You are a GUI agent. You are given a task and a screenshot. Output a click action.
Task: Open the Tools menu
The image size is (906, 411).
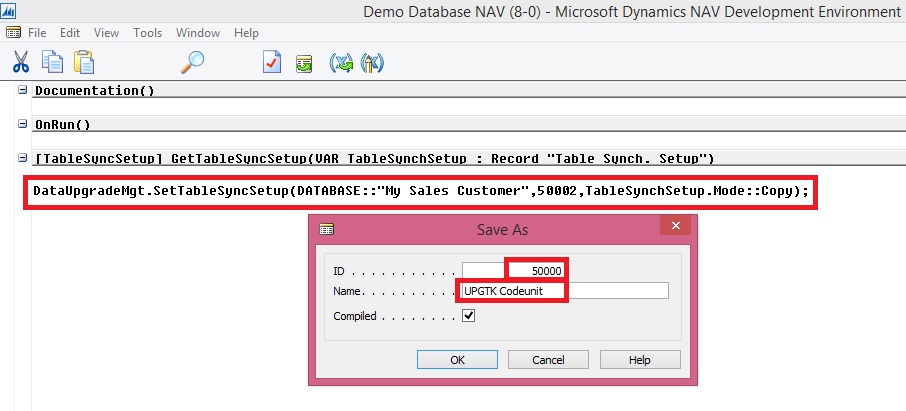point(147,33)
